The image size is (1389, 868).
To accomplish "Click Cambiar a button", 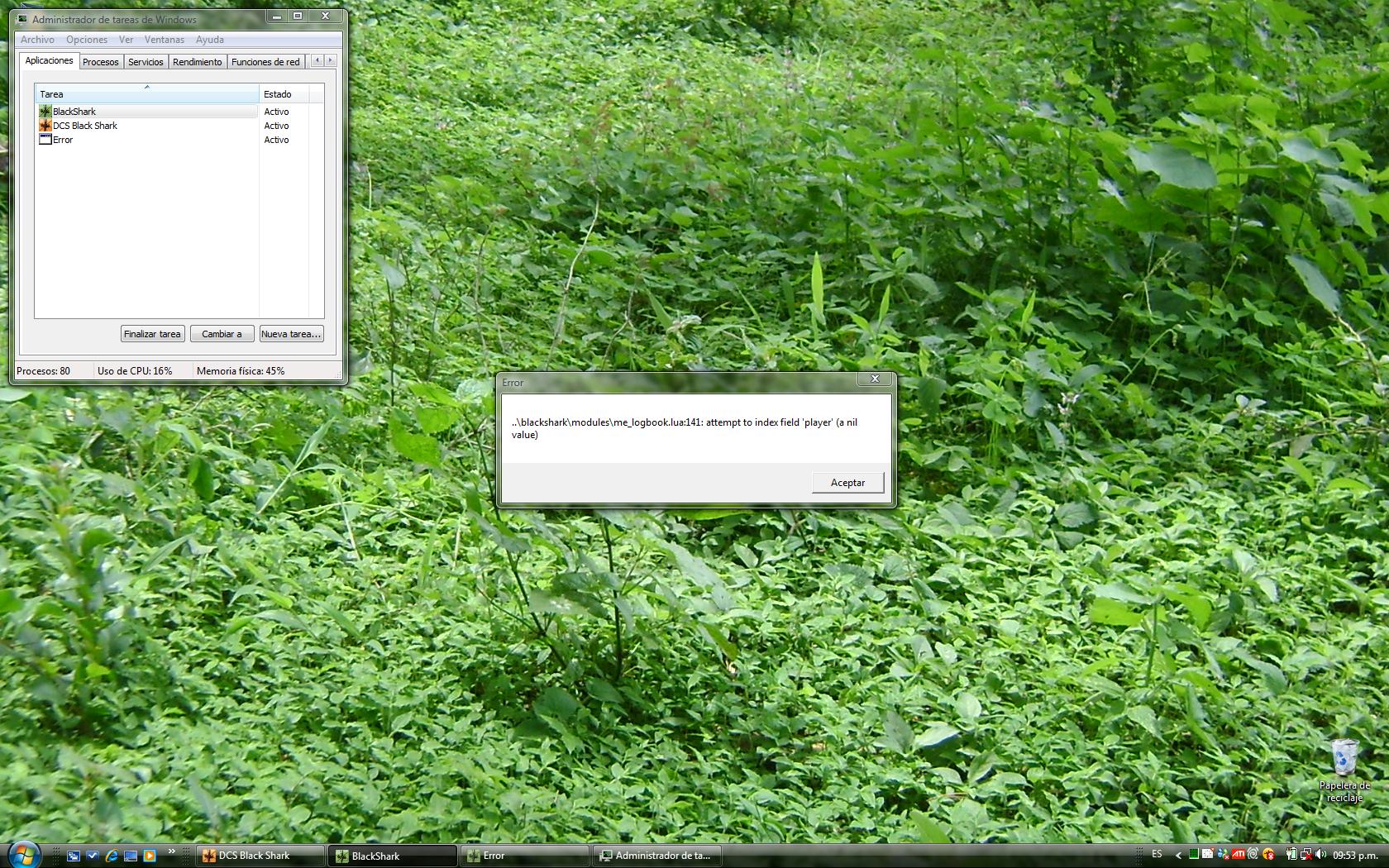I will tap(222, 334).
